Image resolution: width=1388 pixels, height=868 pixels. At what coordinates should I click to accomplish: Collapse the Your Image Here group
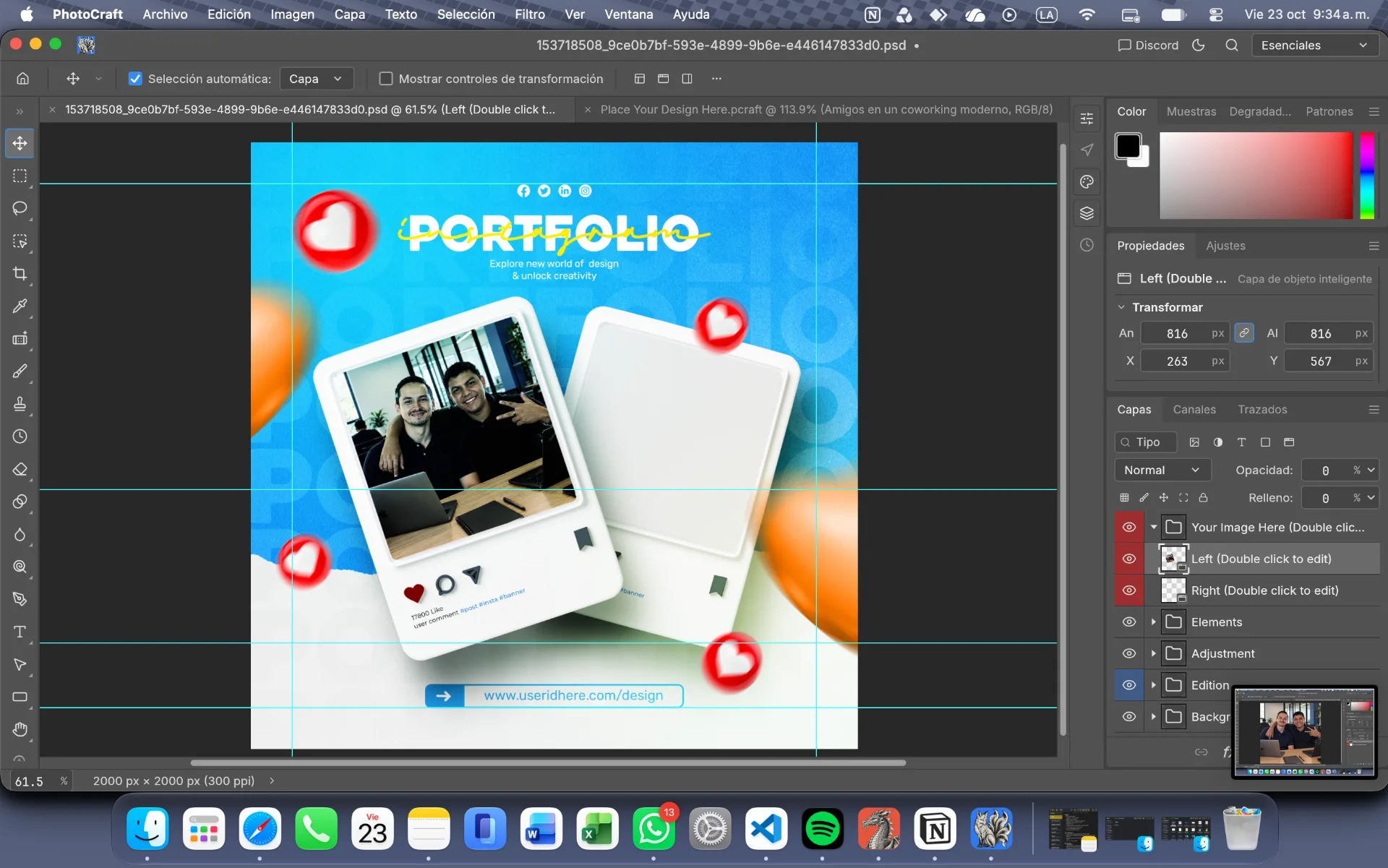point(1154,527)
